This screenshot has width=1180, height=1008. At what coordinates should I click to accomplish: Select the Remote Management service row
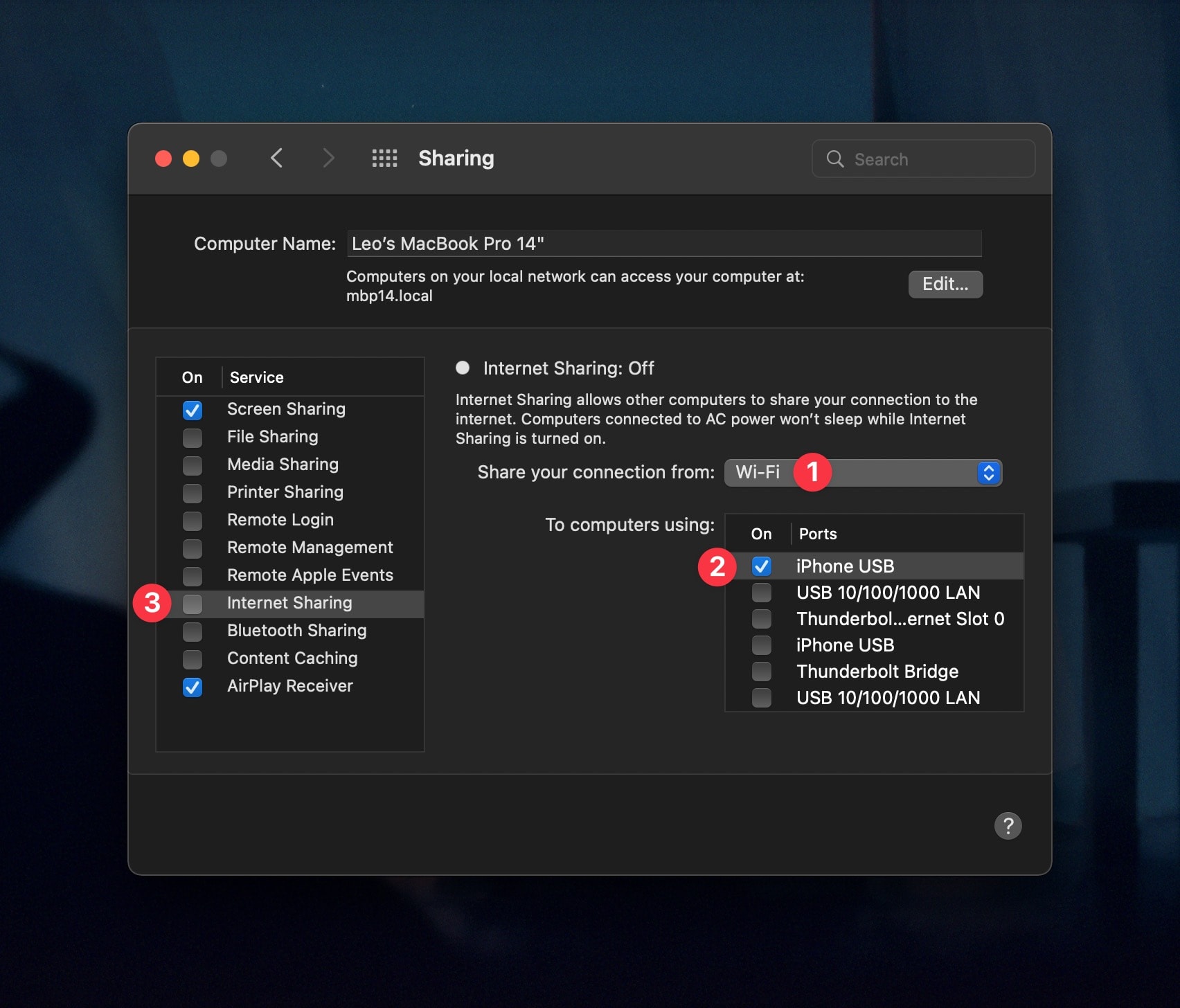[310, 548]
